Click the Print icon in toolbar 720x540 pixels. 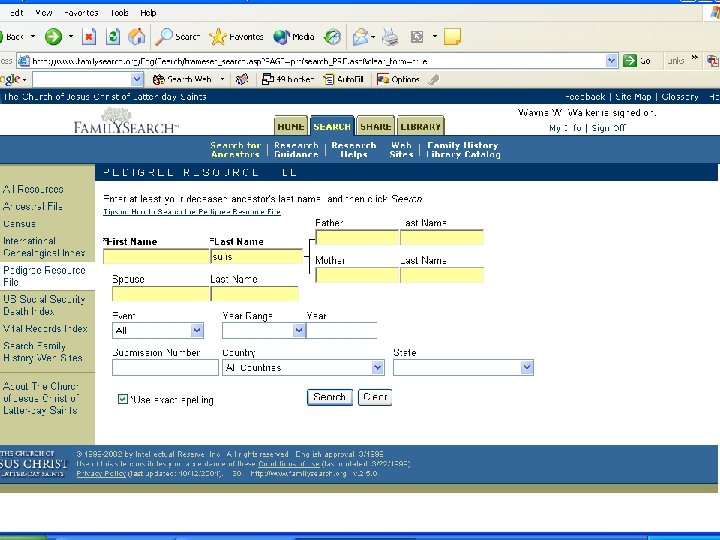390,37
